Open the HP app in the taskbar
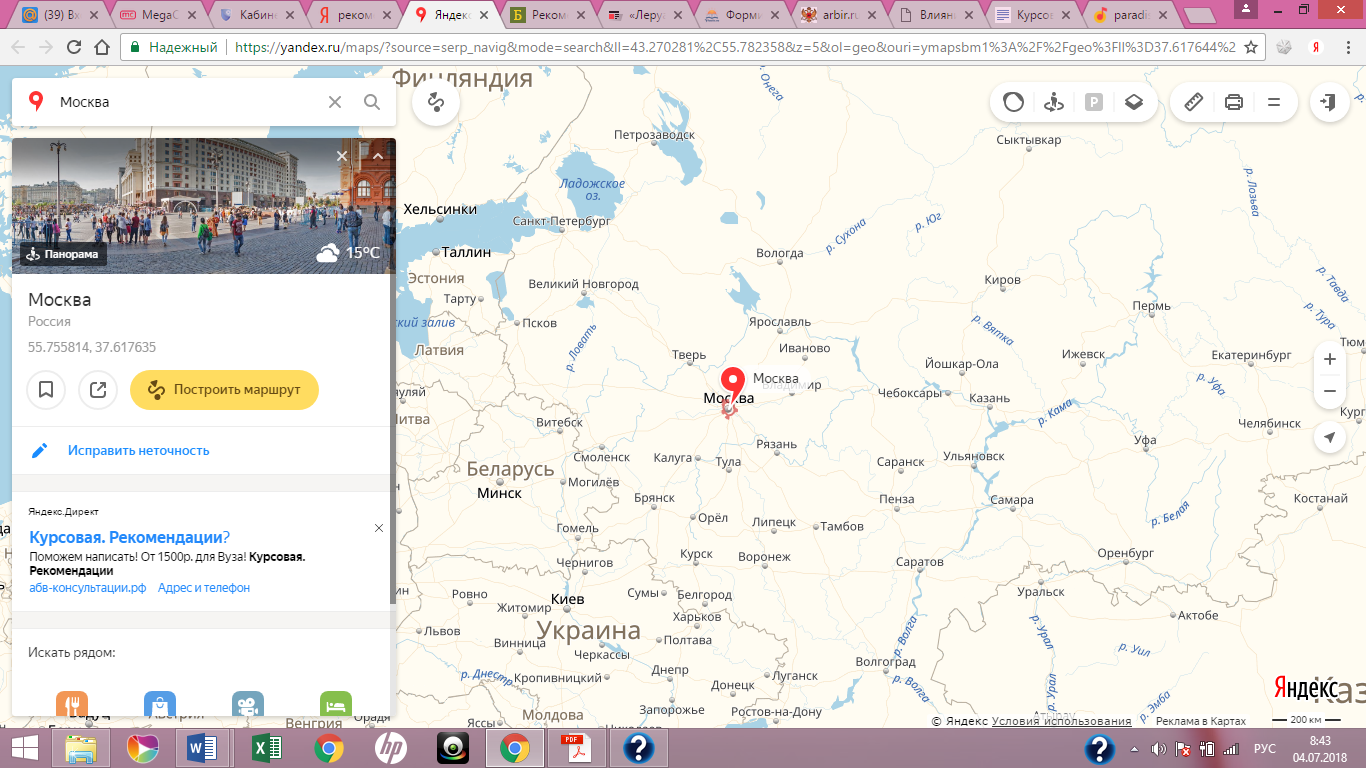Image resolution: width=1366 pixels, height=768 pixels. [390, 748]
